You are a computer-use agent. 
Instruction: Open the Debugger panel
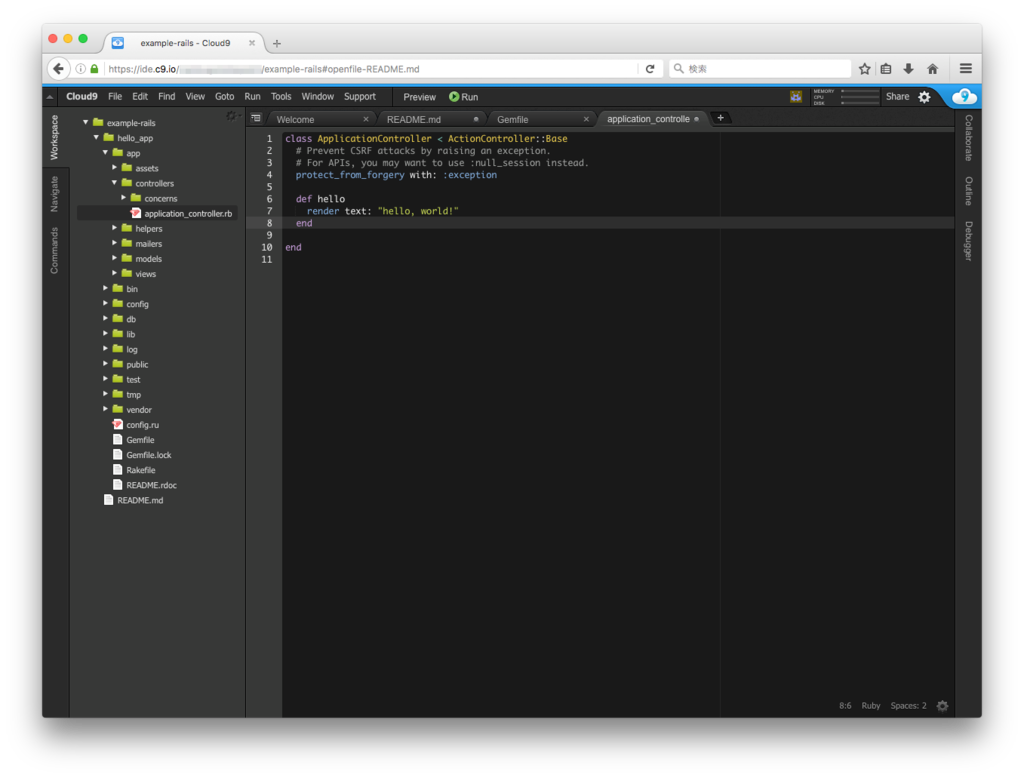click(968, 241)
